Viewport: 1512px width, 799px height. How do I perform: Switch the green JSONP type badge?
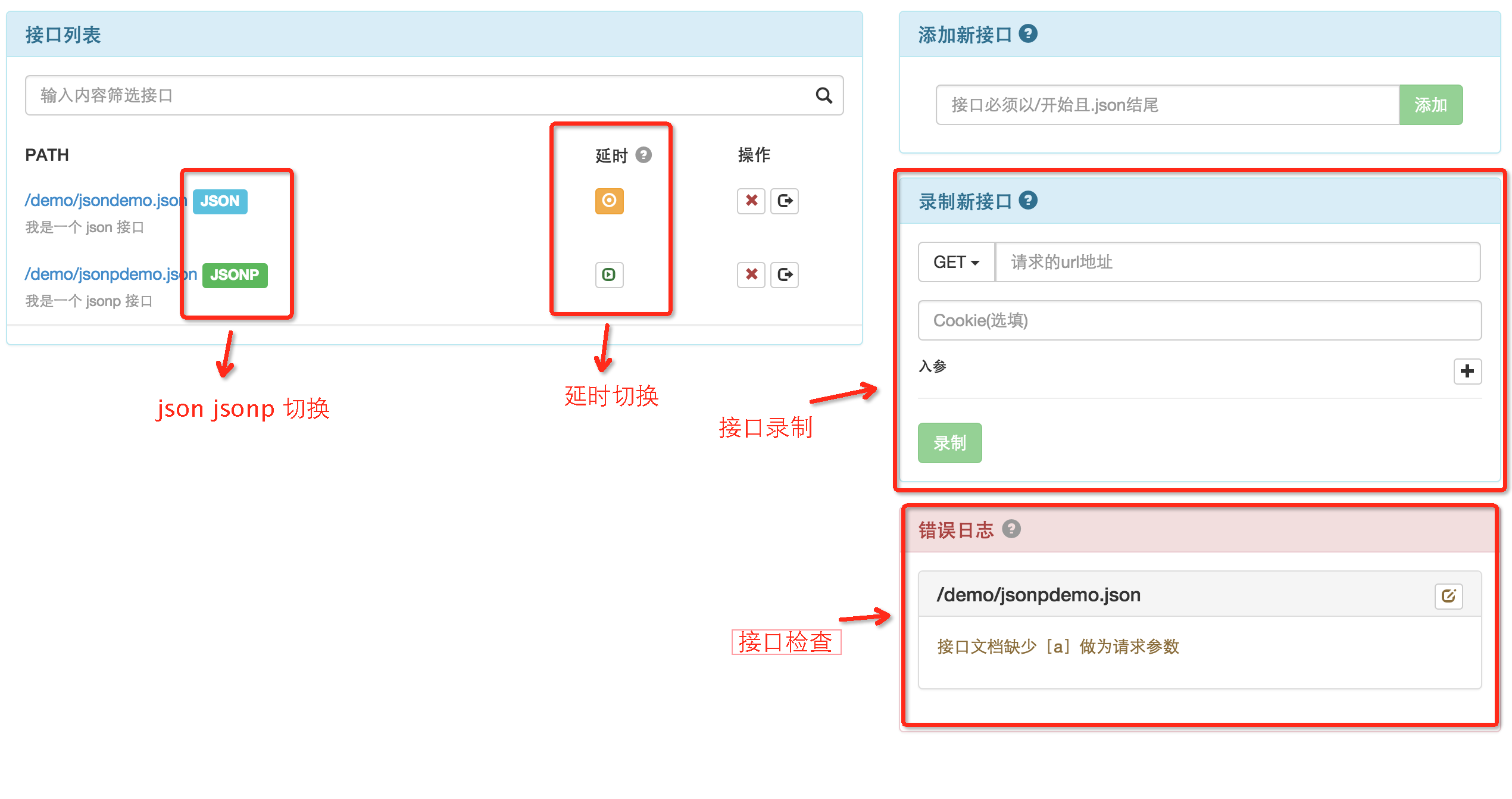tap(235, 275)
